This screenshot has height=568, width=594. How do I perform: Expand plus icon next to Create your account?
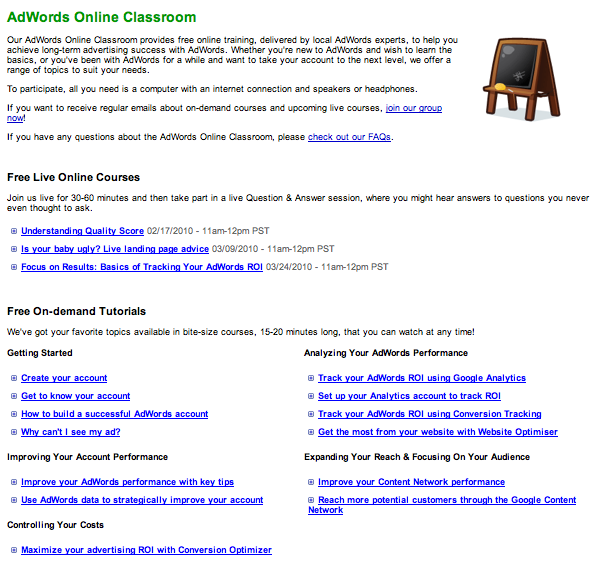click(x=14, y=378)
